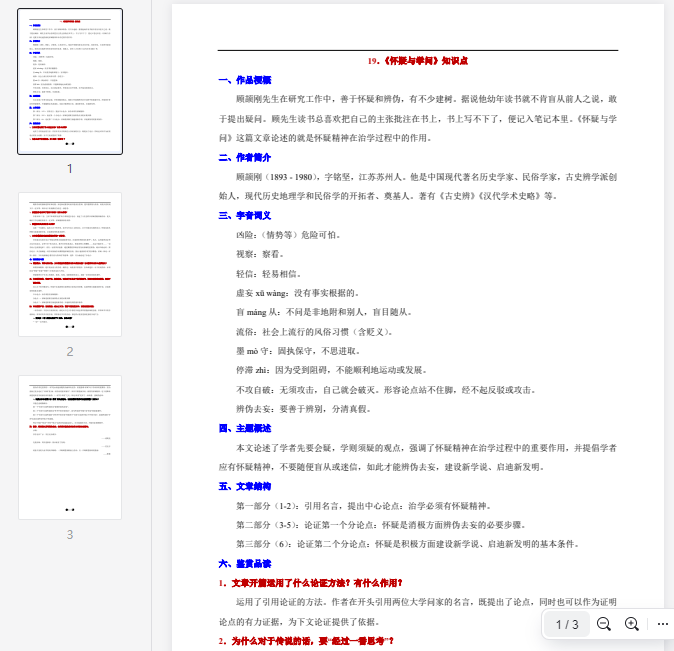This screenshot has height=651, width=674.
Task: Click the heading 五、文章结构
Action: tap(245, 486)
